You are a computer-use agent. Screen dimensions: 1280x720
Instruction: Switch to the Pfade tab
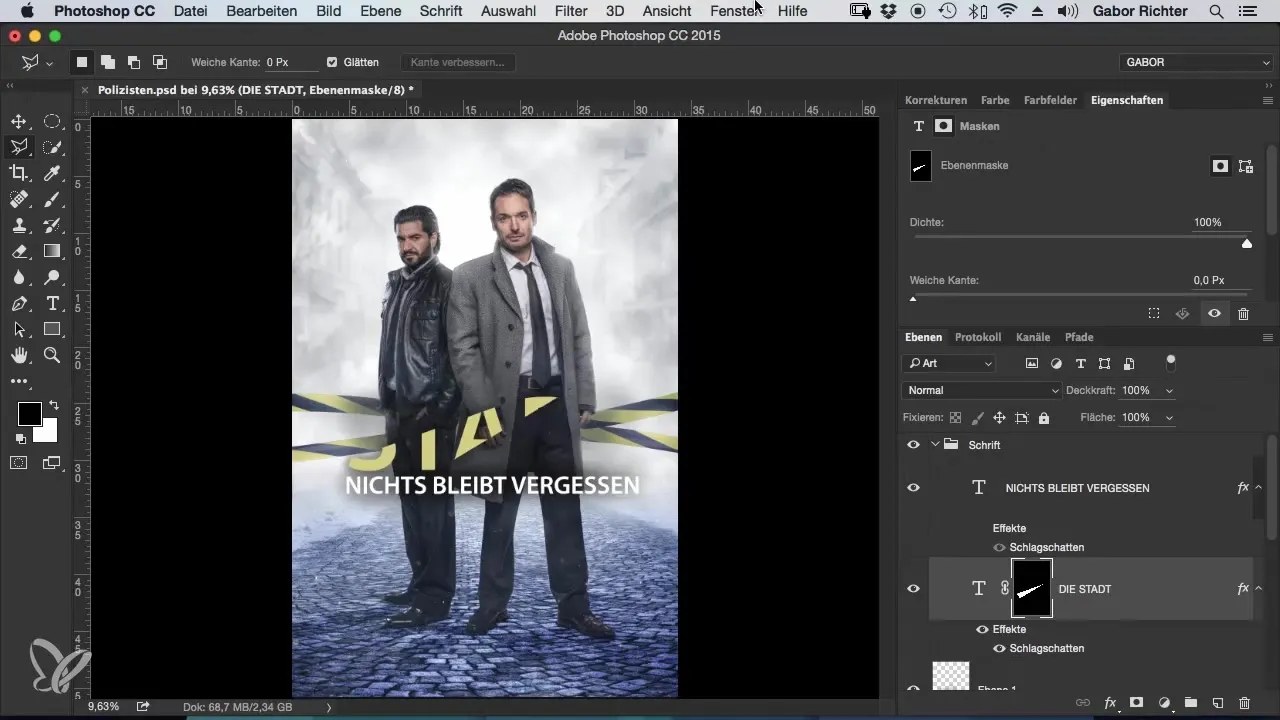[x=1079, y=337]
